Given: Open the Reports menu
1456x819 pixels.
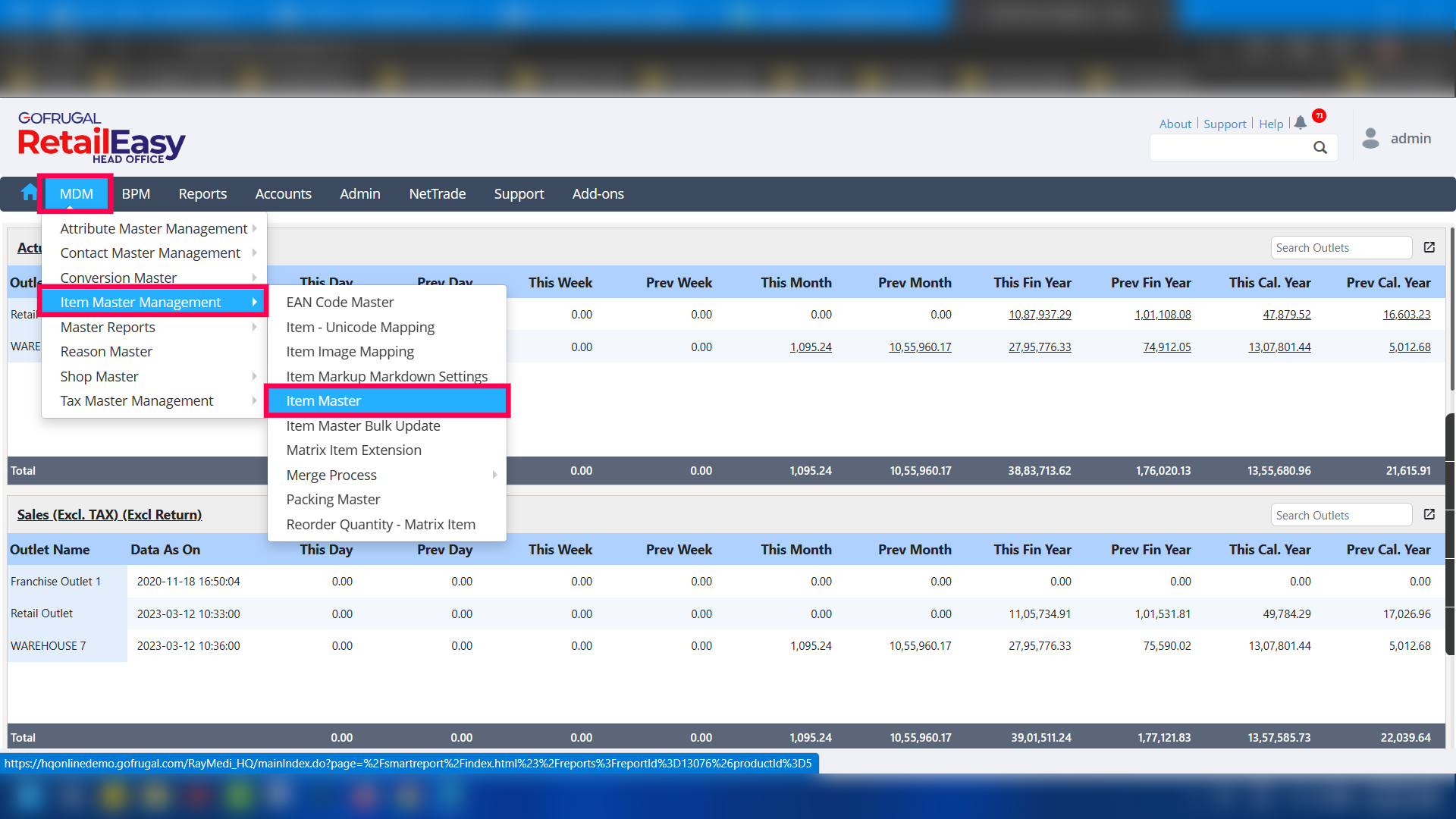Looking at the screenshot, I should [202, 194].
